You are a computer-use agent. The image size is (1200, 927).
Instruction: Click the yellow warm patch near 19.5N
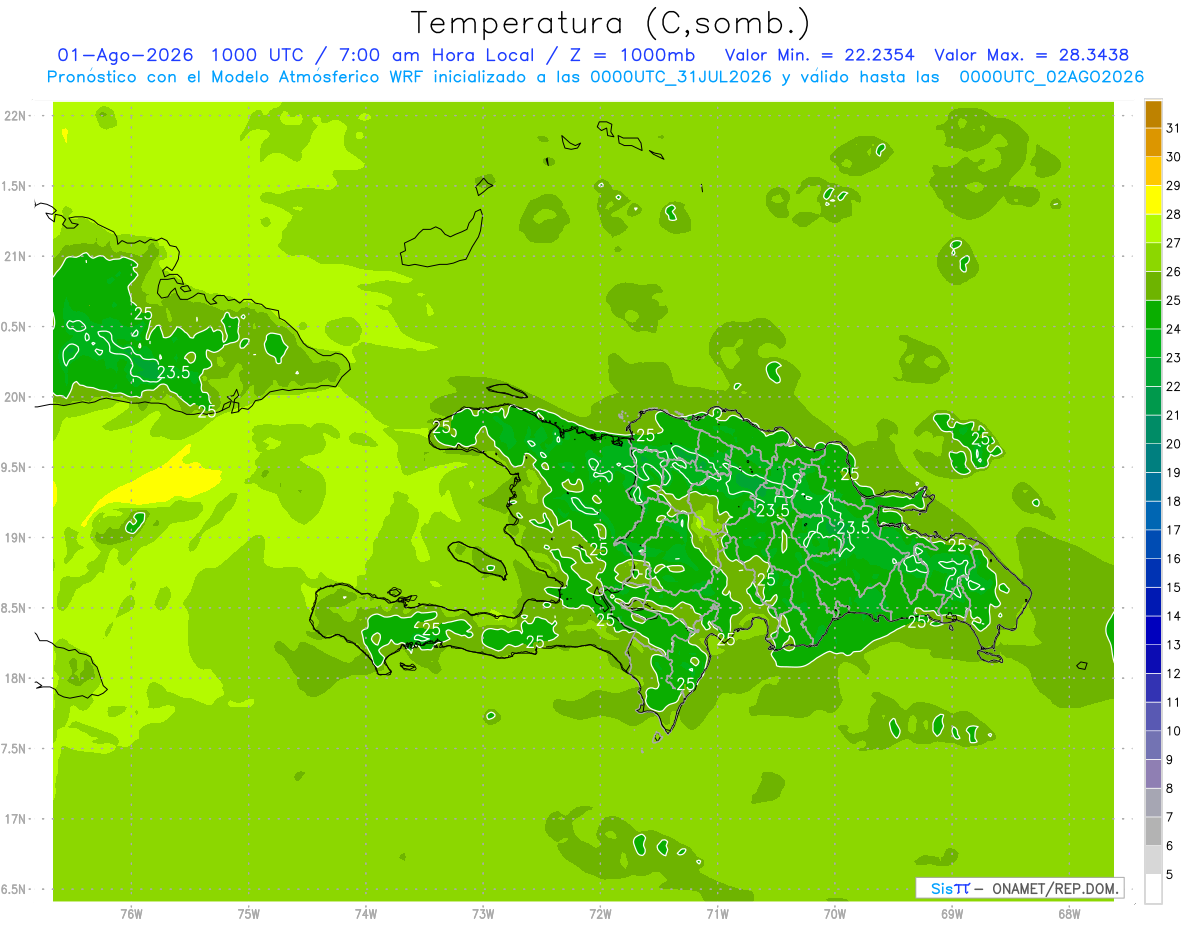pyautogui.click(x=155, y=486)
